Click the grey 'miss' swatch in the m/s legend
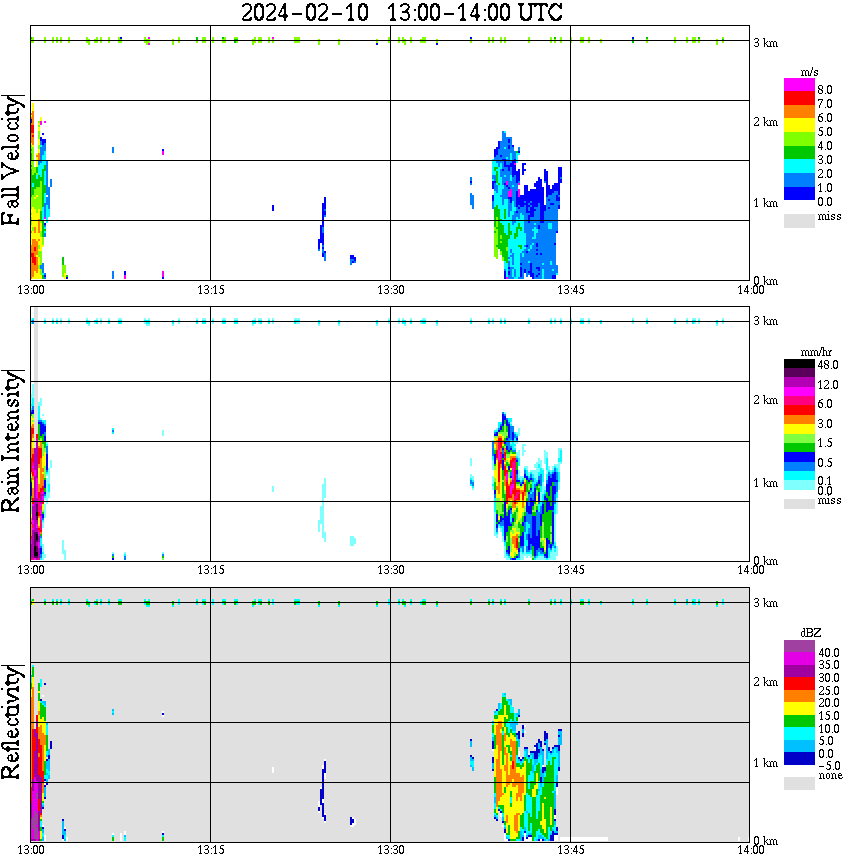 pos(799,220)
